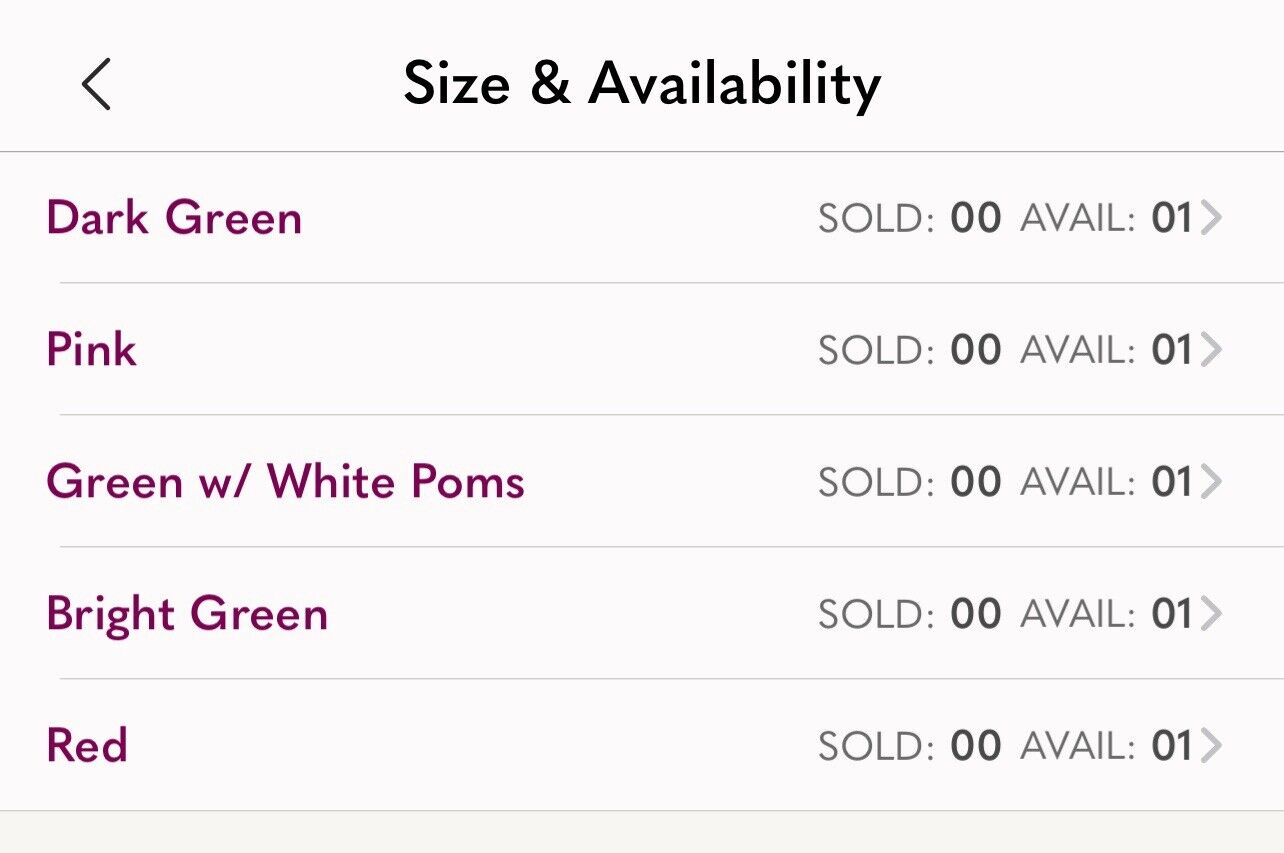The image size is (1284, 853).
Task: Expand the Pink row chevron
Action: 1210,350
